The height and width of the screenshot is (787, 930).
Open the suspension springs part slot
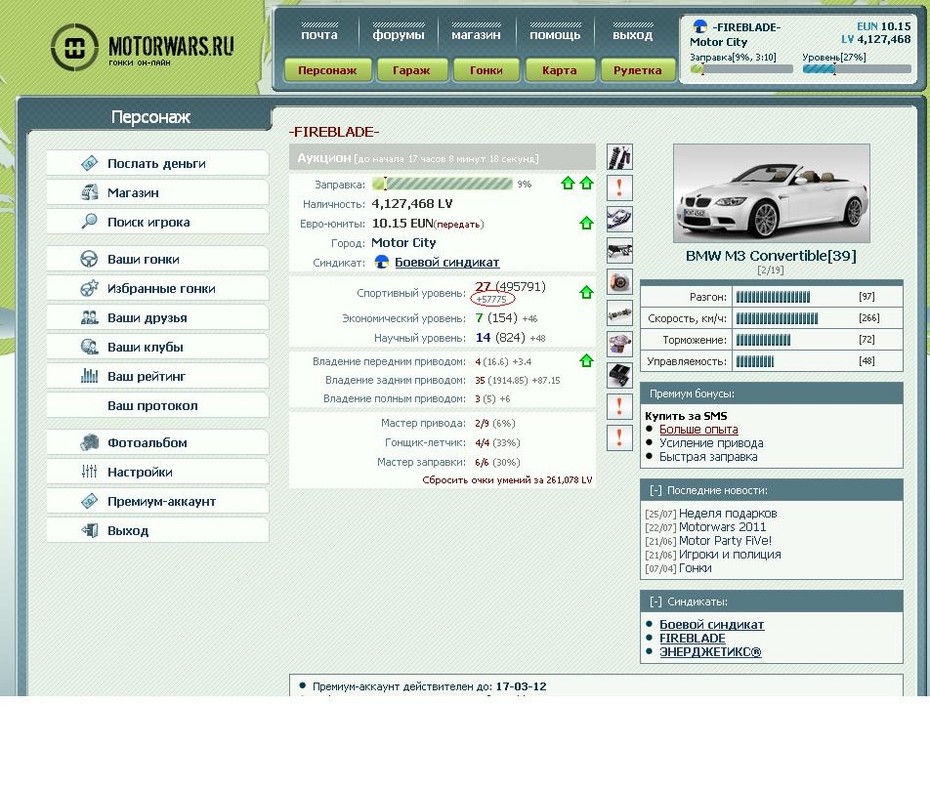pos(619,157)
